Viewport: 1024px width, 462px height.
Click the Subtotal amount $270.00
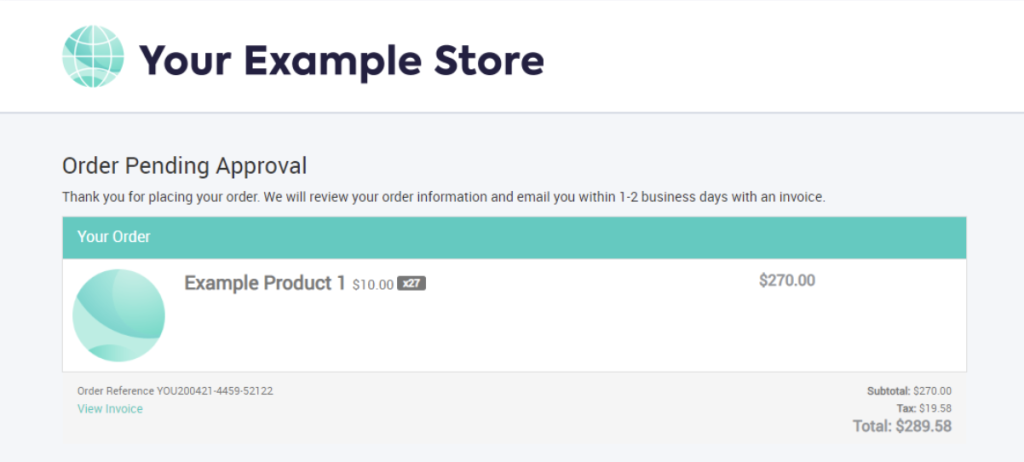pos(932,391)
